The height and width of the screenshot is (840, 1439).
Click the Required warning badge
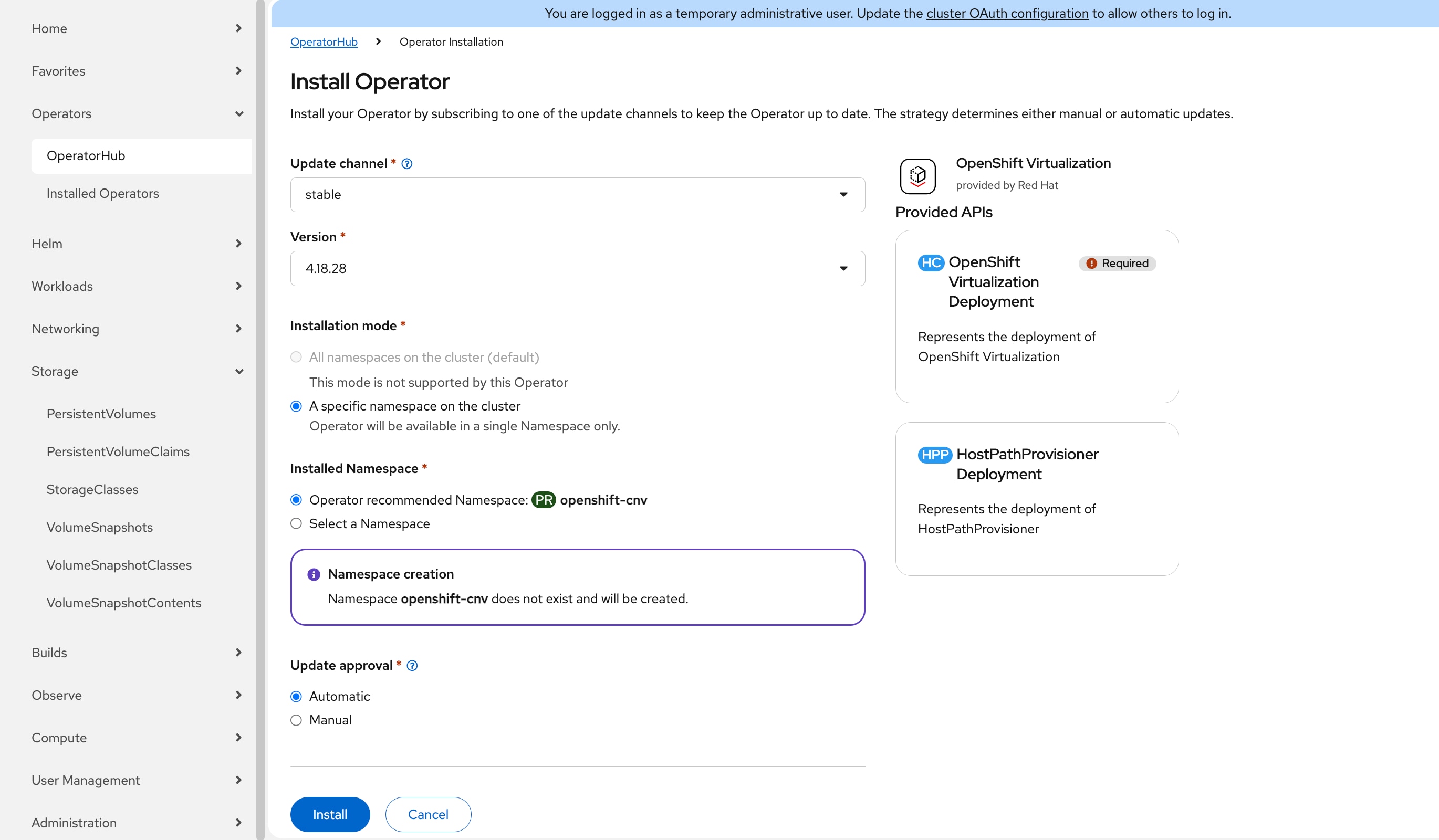[x=1117, y=263]
